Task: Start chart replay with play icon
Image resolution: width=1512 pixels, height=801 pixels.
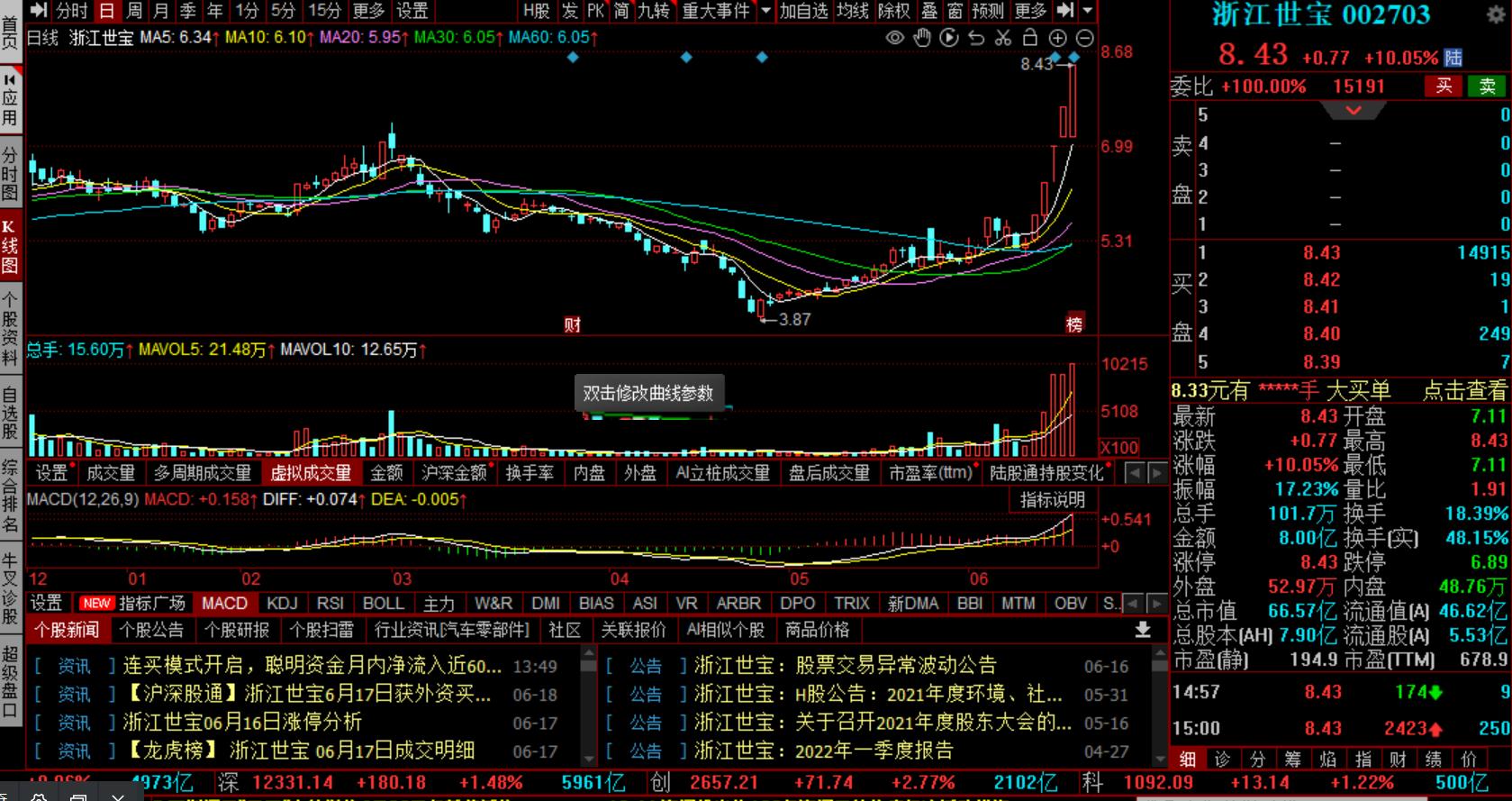Action: point(949,38)
